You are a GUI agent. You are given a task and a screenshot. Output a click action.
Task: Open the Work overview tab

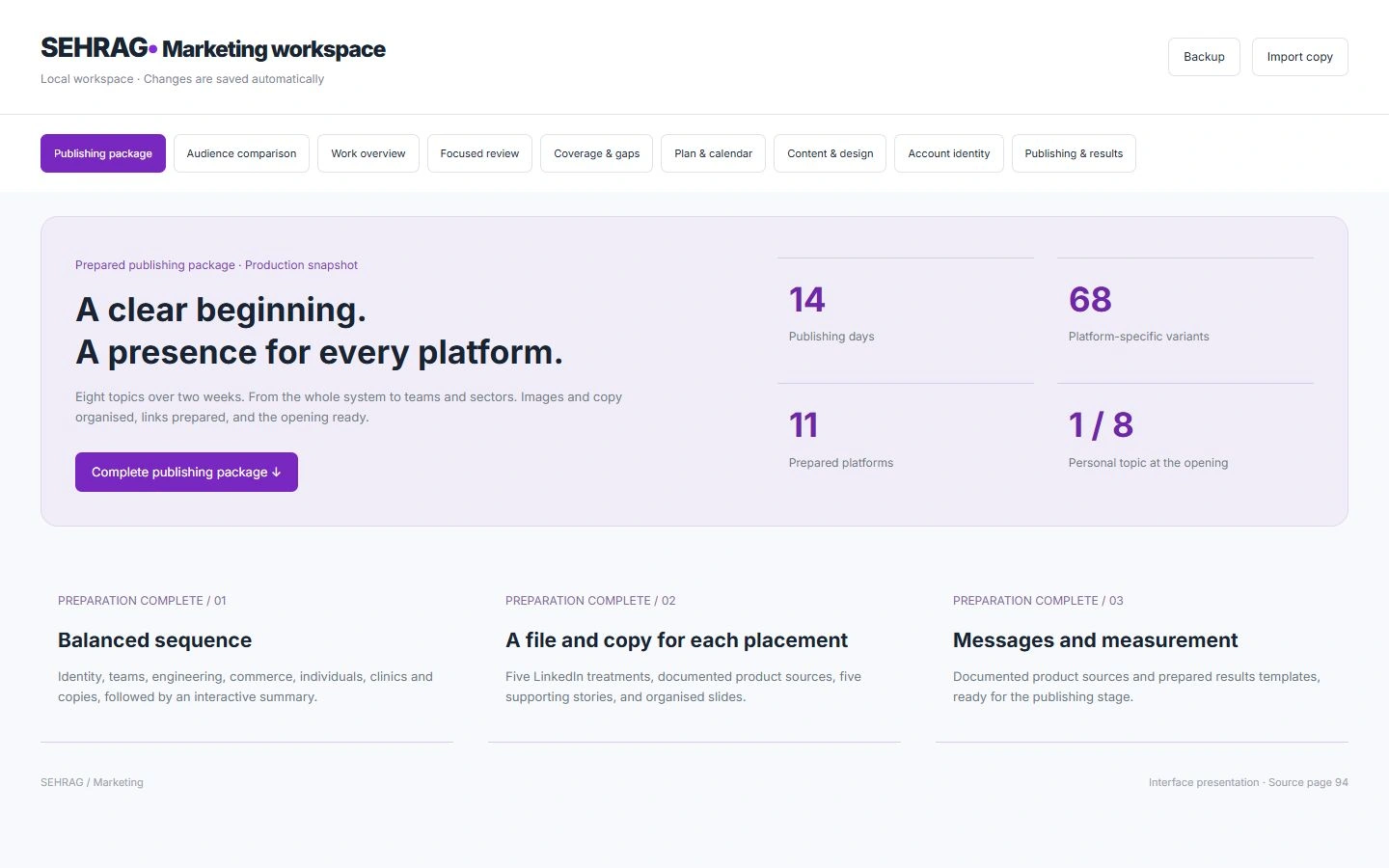pyautogui.click(x=368, y=153)
